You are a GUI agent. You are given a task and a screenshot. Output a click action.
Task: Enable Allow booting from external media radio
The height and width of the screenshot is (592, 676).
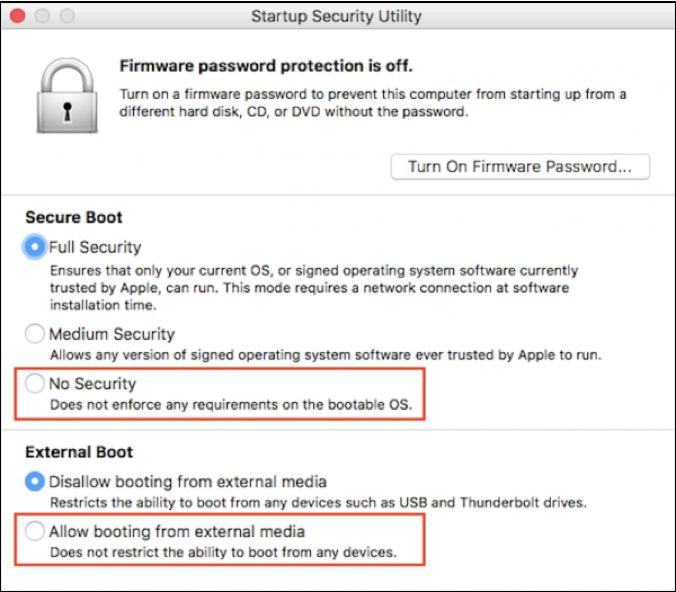(x=34, y=531)
